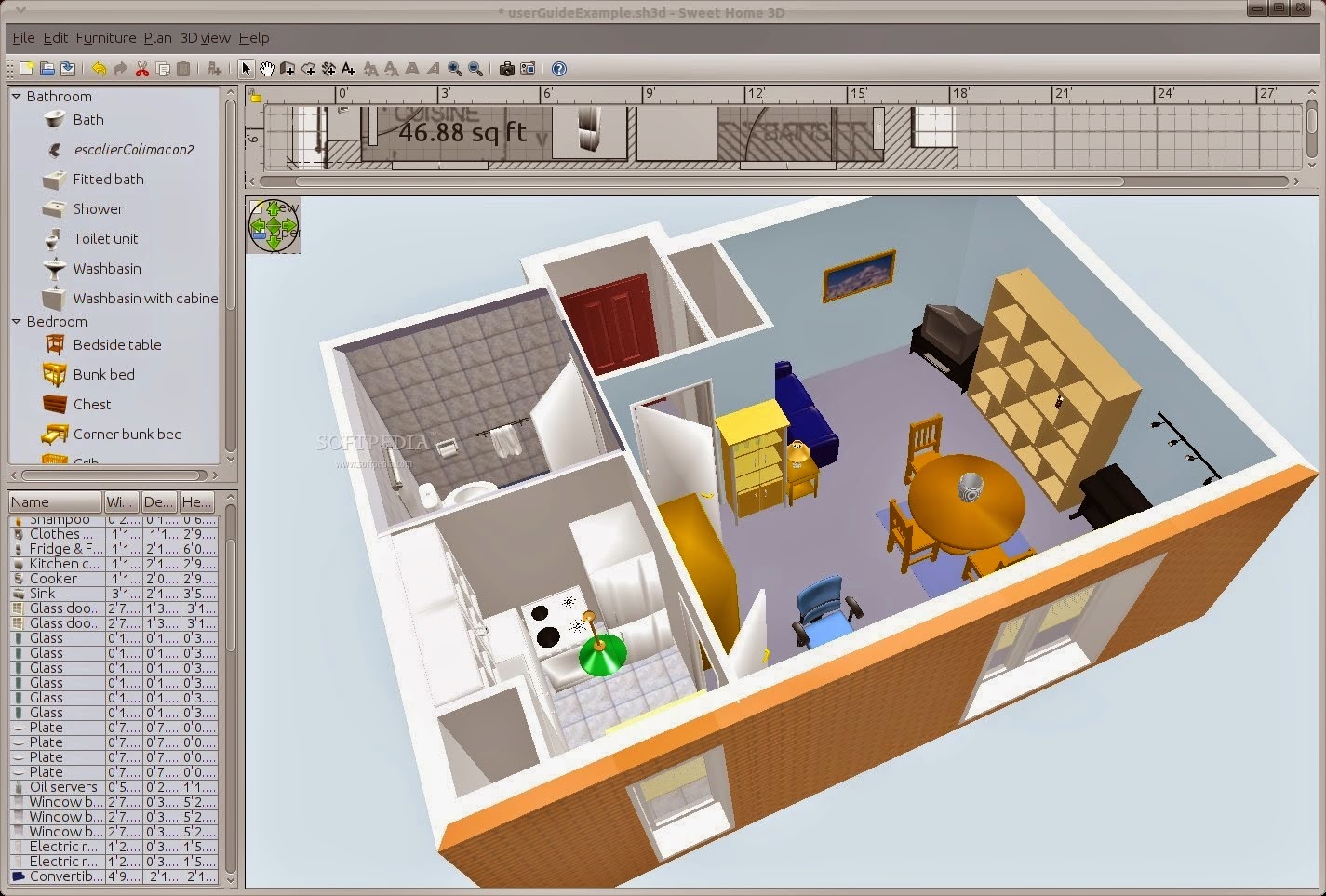Select escalierColimacon2 in the catalog

(x=134, y=150)
